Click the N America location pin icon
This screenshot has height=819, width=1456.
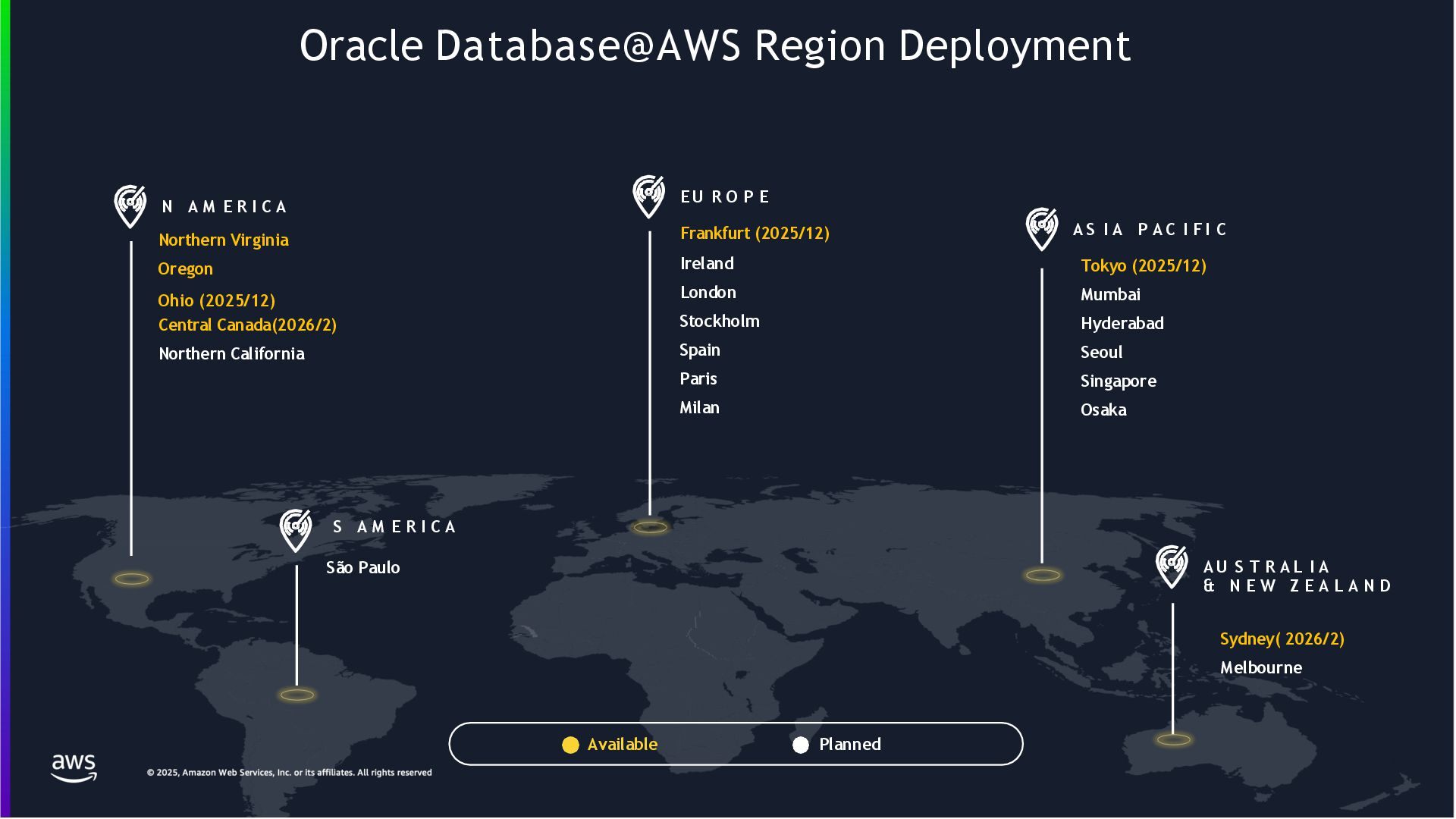click(x=130, y=205)
